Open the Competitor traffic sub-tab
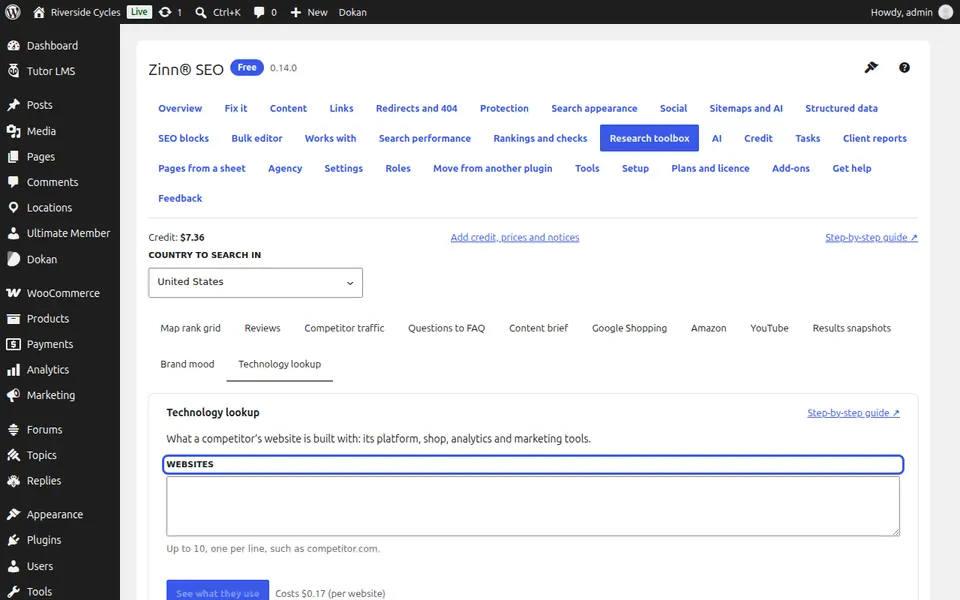Viewport: 960px width, 600px height. 344,328
